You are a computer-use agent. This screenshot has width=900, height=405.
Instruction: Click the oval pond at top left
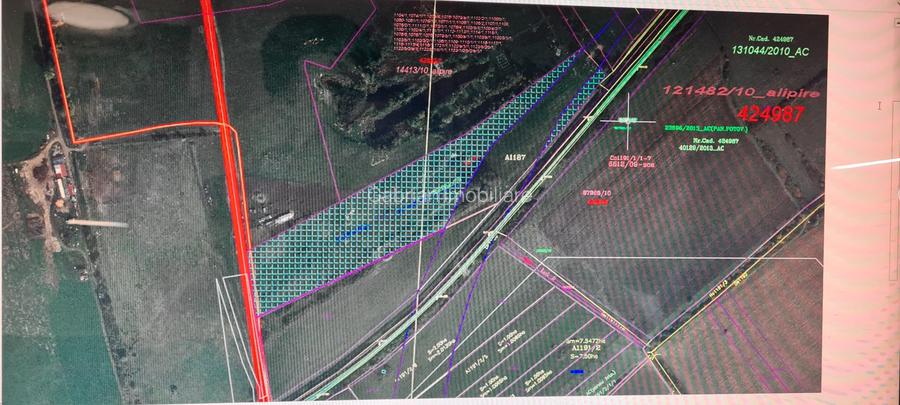pos(88,14)
